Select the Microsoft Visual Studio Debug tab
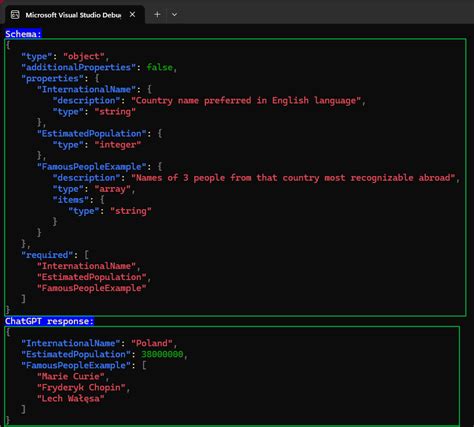 [75, 15]
